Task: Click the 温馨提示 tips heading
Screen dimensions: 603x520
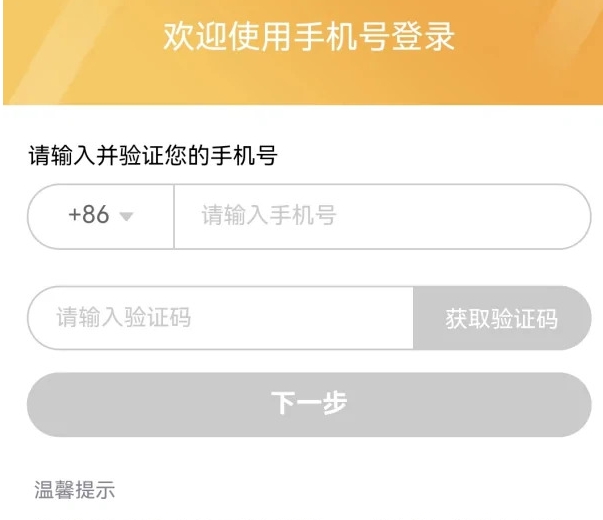Action: (75, 490)
